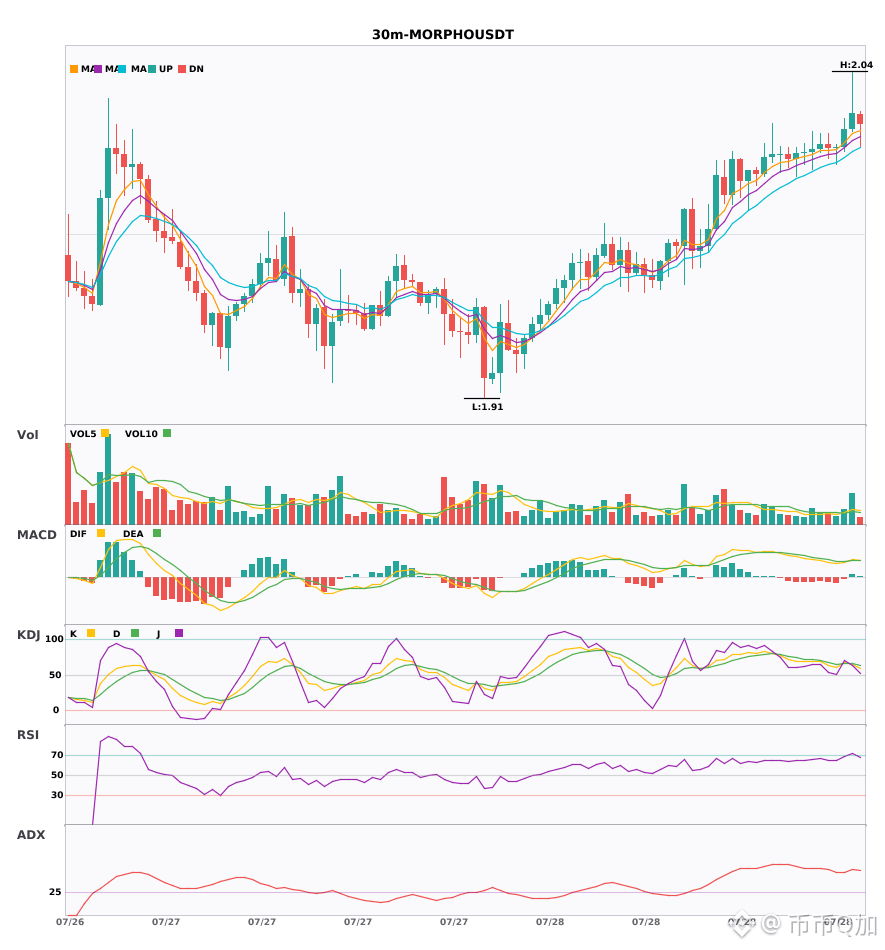885x950 pixels.
Task: Select the Vol panel label
Action: pyautogui.click(x=27, y=434)
